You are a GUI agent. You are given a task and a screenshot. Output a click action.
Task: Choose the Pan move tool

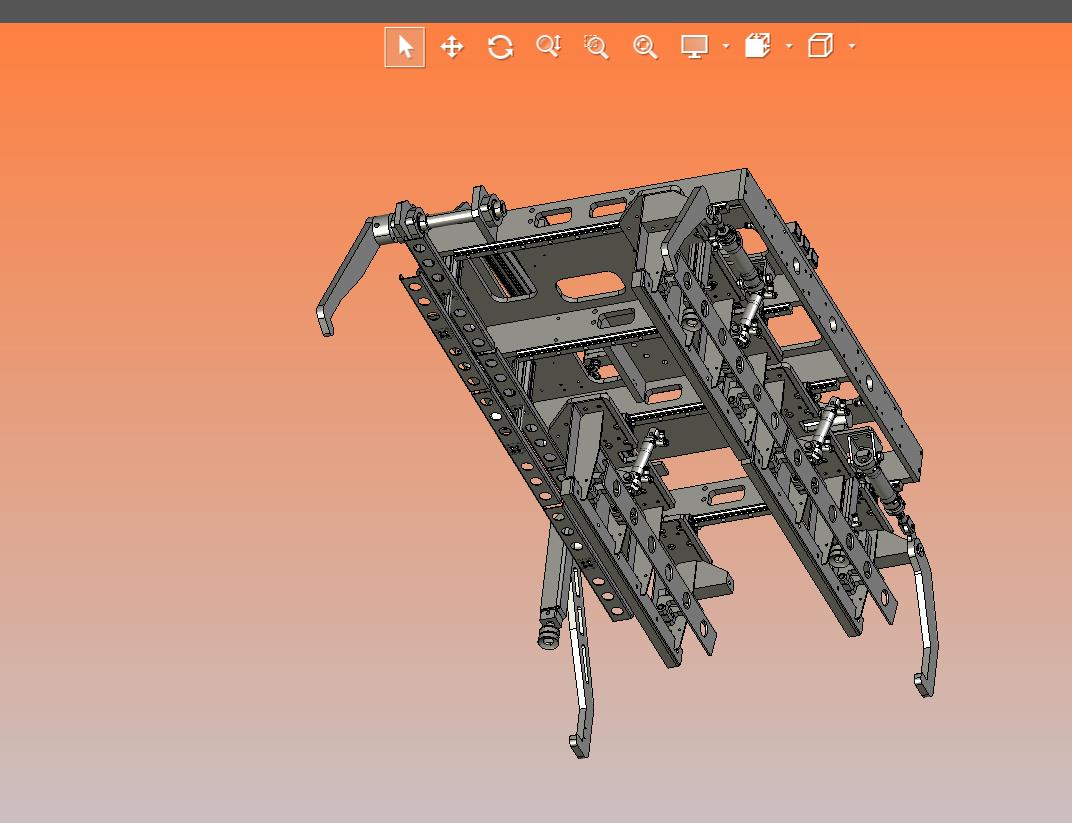click(452, 47)
